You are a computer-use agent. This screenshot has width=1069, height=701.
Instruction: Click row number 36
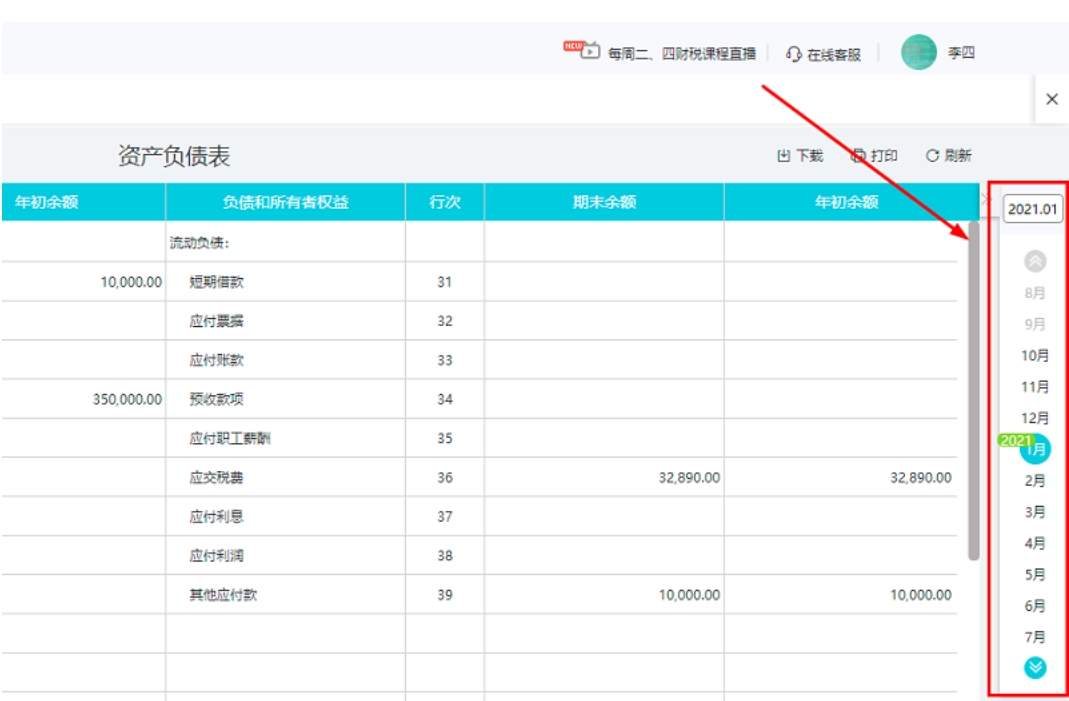445,477
